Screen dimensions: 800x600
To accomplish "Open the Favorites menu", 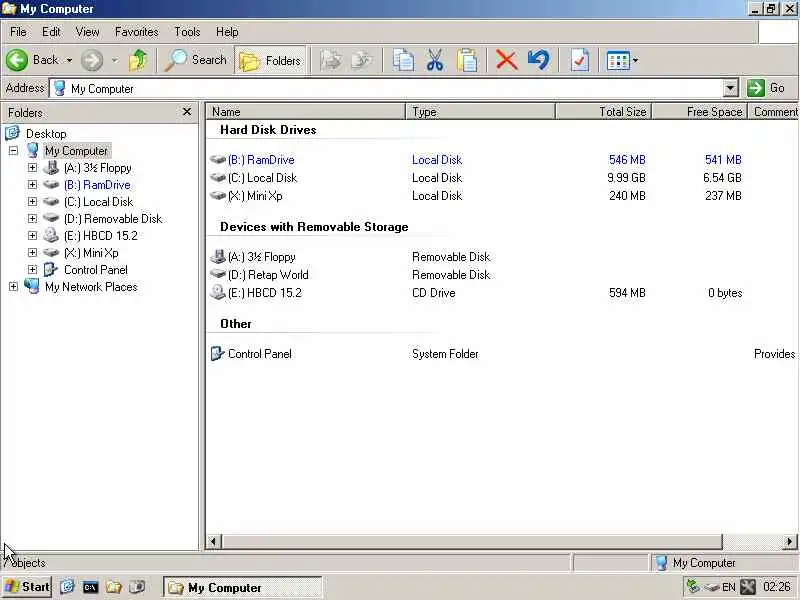I will coord(136,32).
